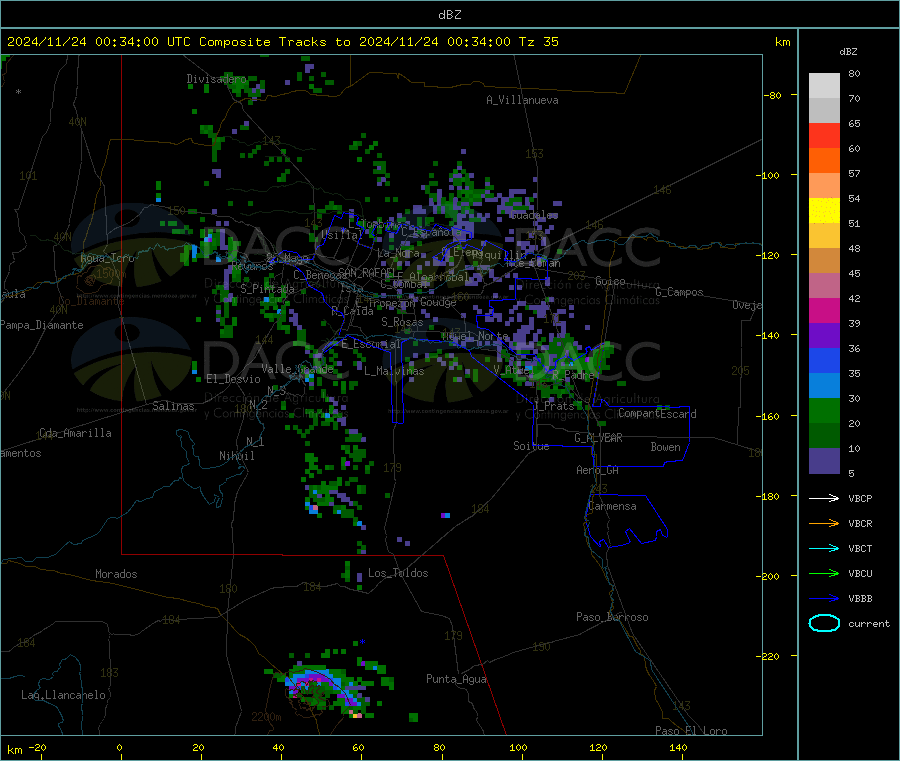Viewport: 900px width, 761px height.
Task: Click the dBZ title at top center
Action: (x=450, y=15)
